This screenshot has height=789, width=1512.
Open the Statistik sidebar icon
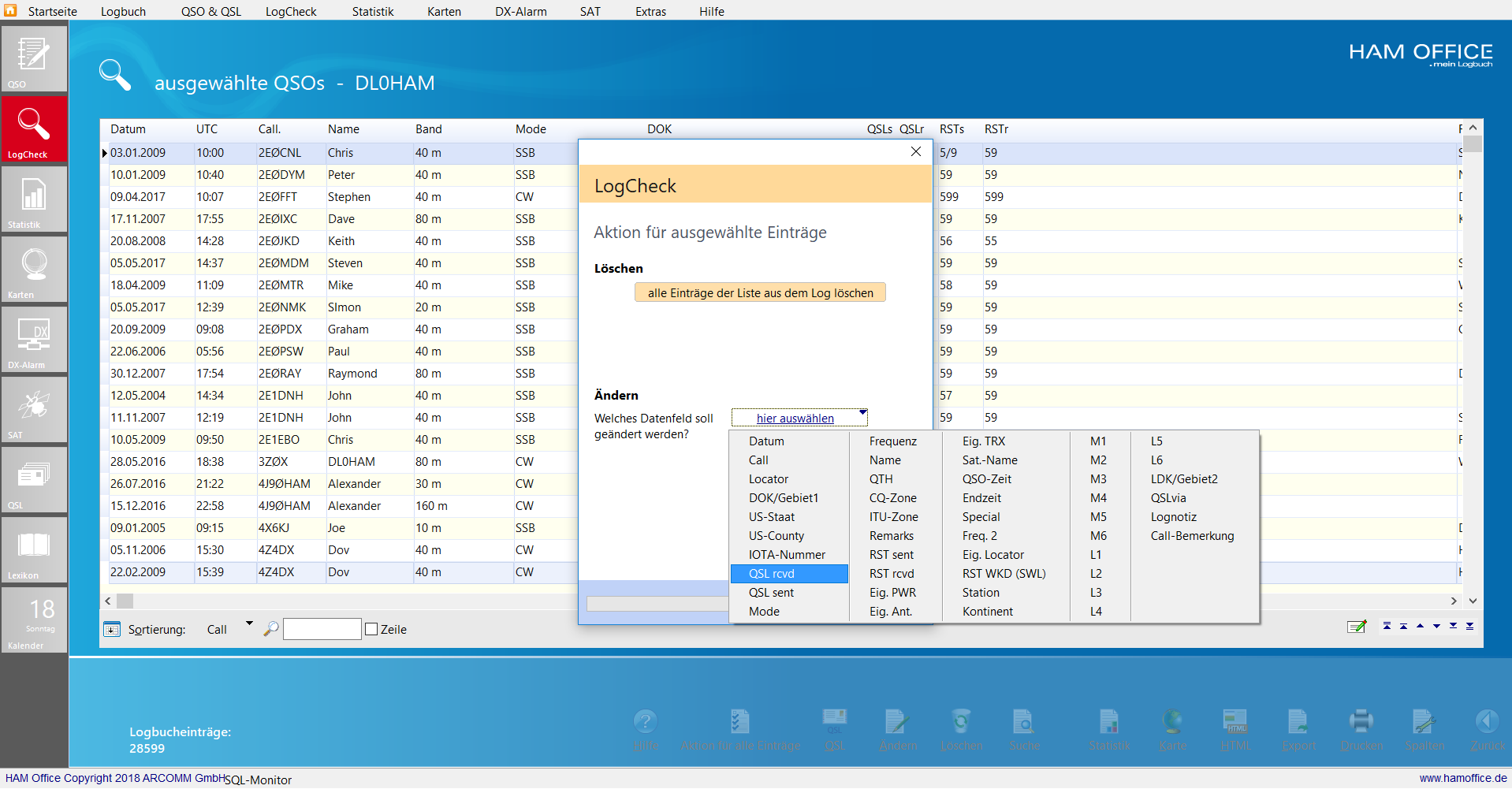click(x=33, y=199)
